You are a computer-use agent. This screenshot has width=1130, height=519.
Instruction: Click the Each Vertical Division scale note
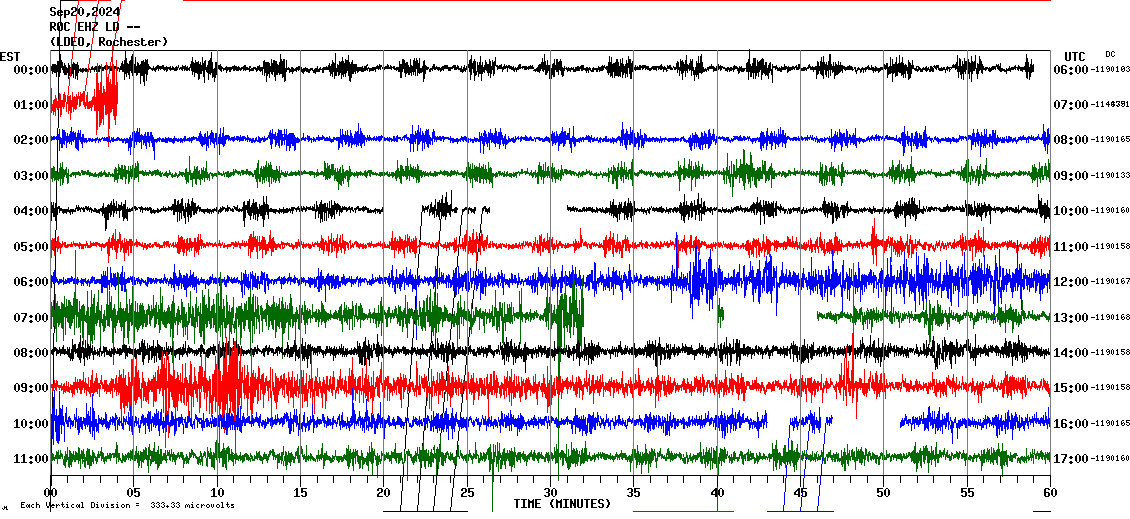tap(127, 505)
